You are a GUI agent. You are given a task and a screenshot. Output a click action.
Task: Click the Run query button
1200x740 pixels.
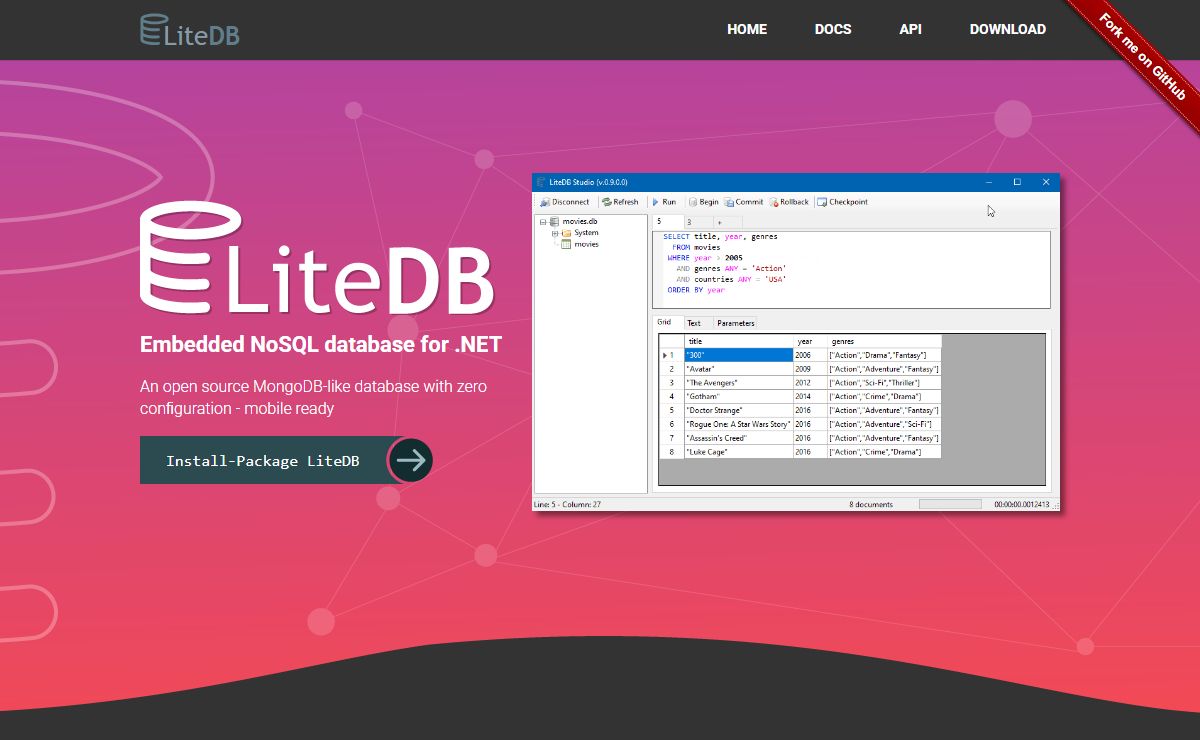[664, 202]
